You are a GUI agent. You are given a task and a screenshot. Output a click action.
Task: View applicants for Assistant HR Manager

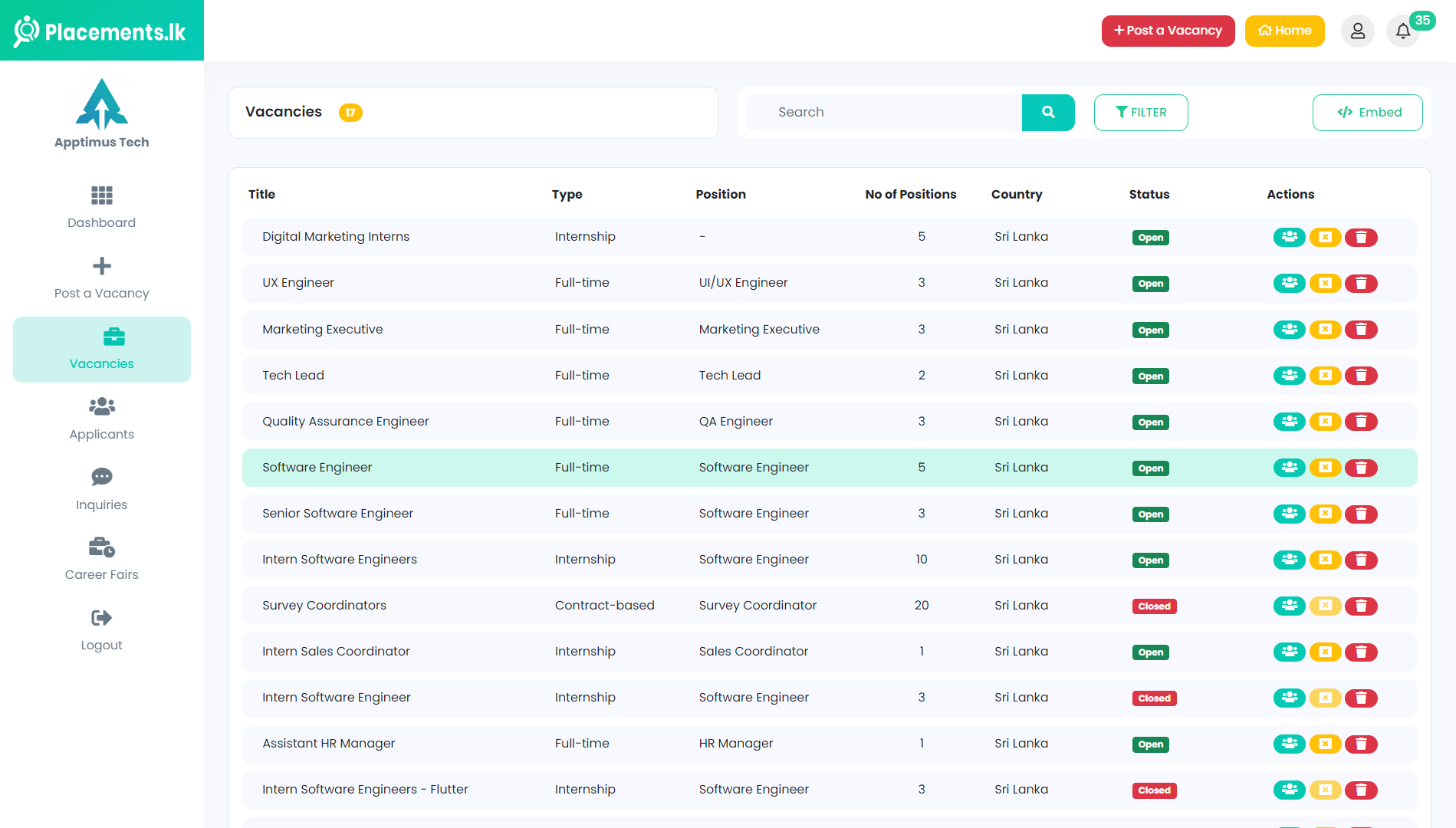point(1289,744)
